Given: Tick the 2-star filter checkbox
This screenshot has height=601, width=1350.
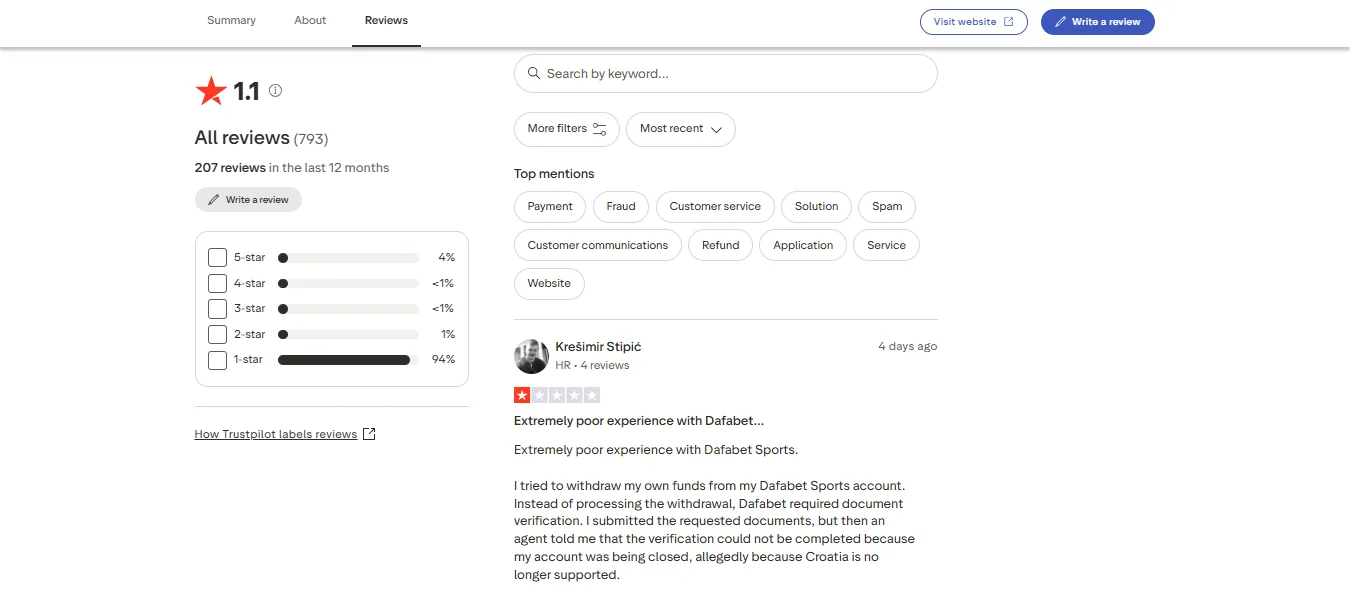Looking at the screenshot, I should [217, 335].
